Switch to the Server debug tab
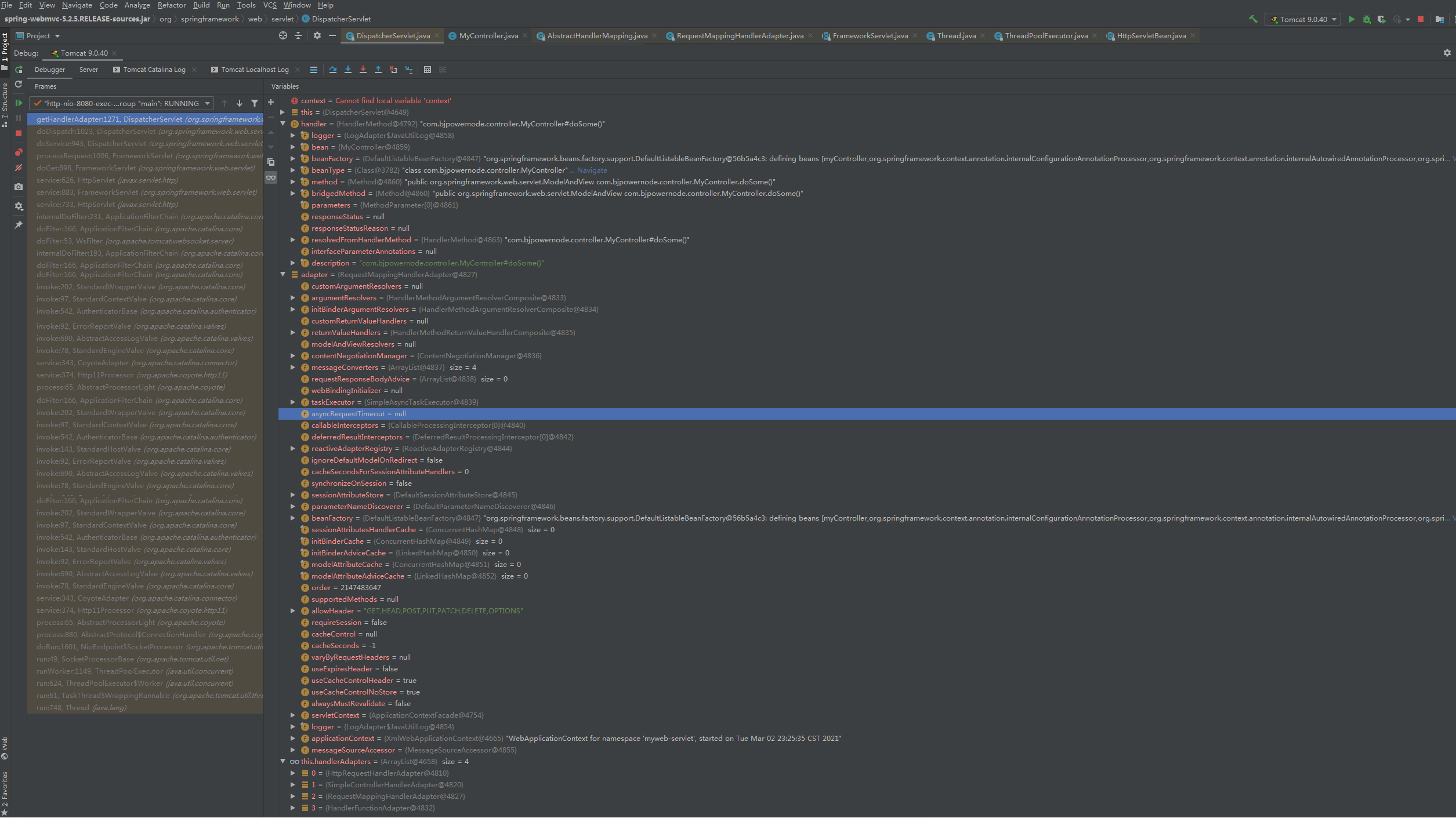Screen dimensions: 1456x818 point(88,70)
